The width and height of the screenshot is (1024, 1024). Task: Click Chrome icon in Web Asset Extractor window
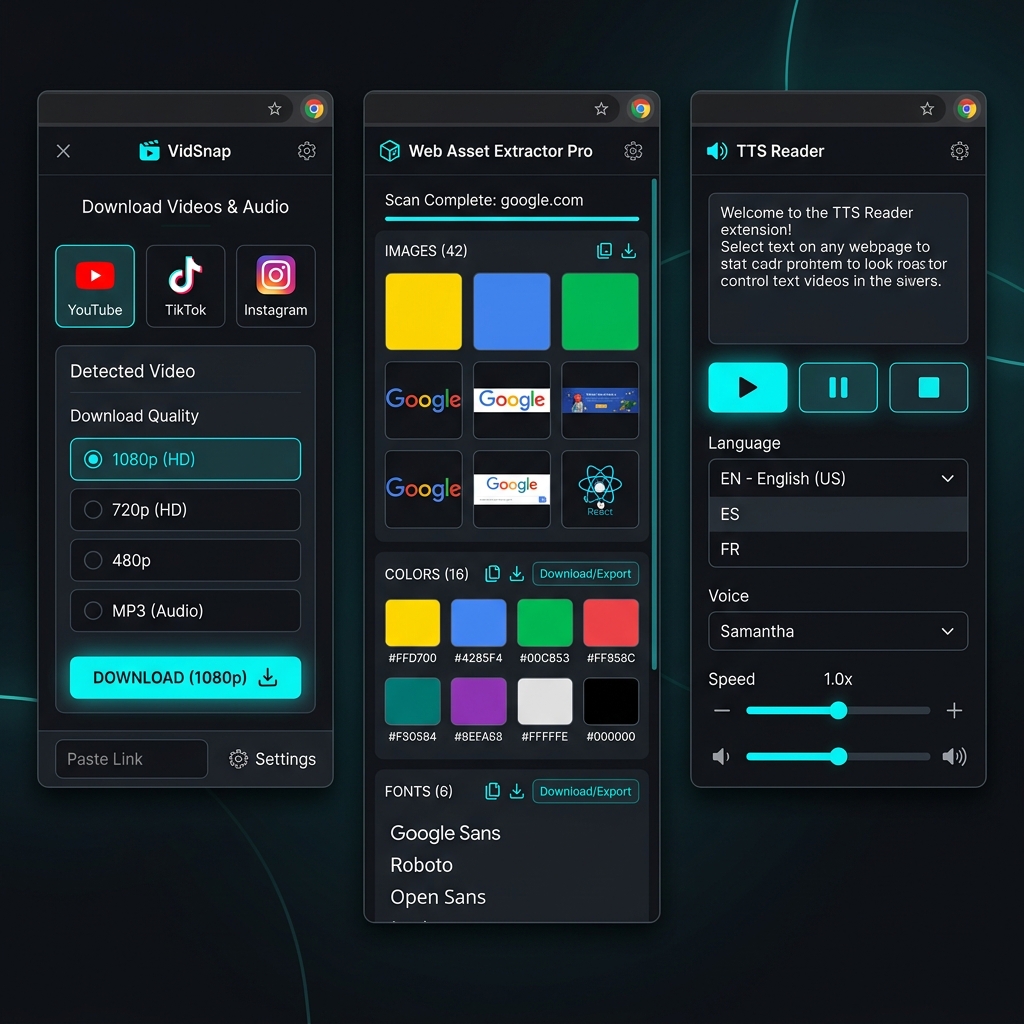pos(641,109)
